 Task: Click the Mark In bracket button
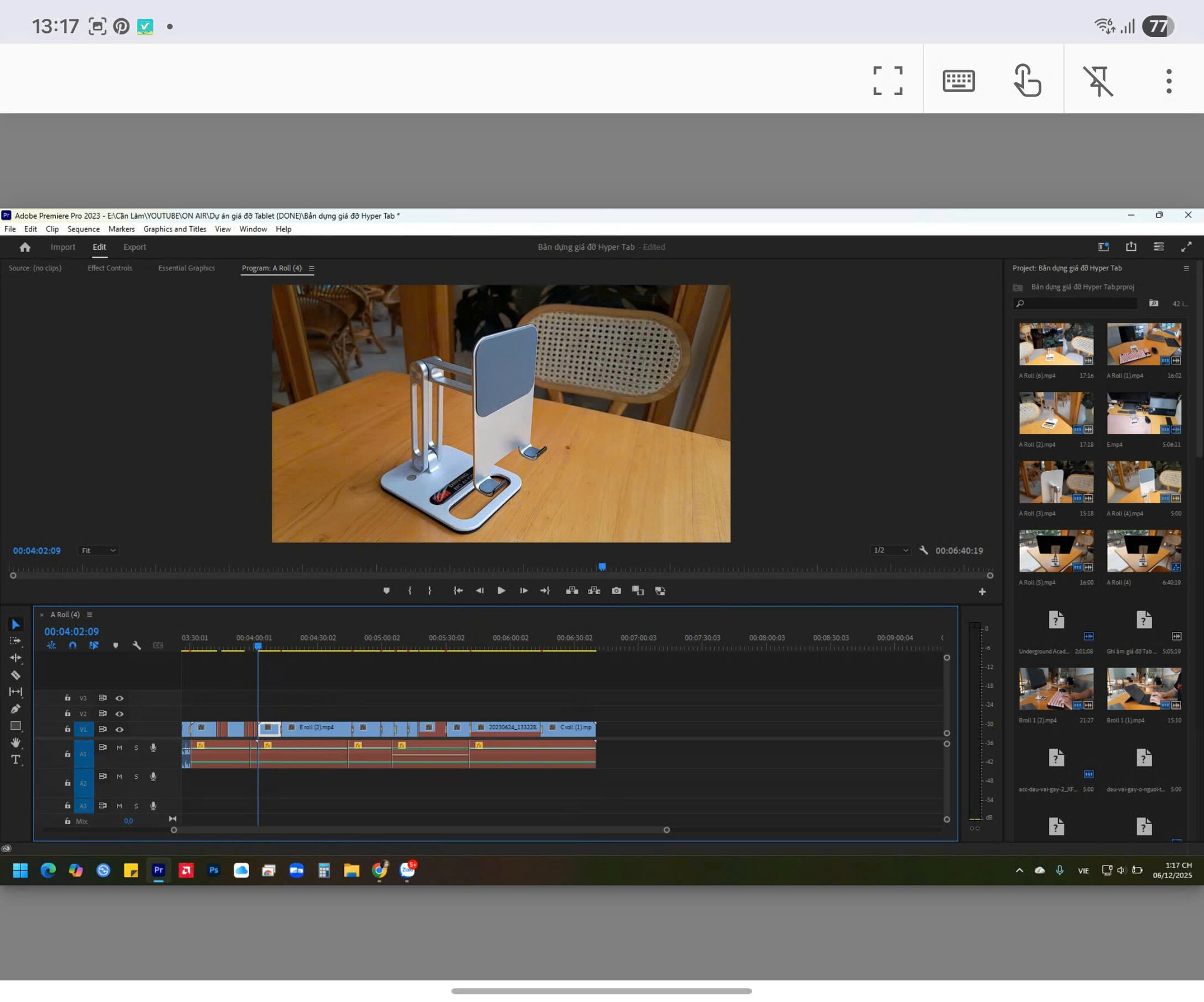click(410, 591)
